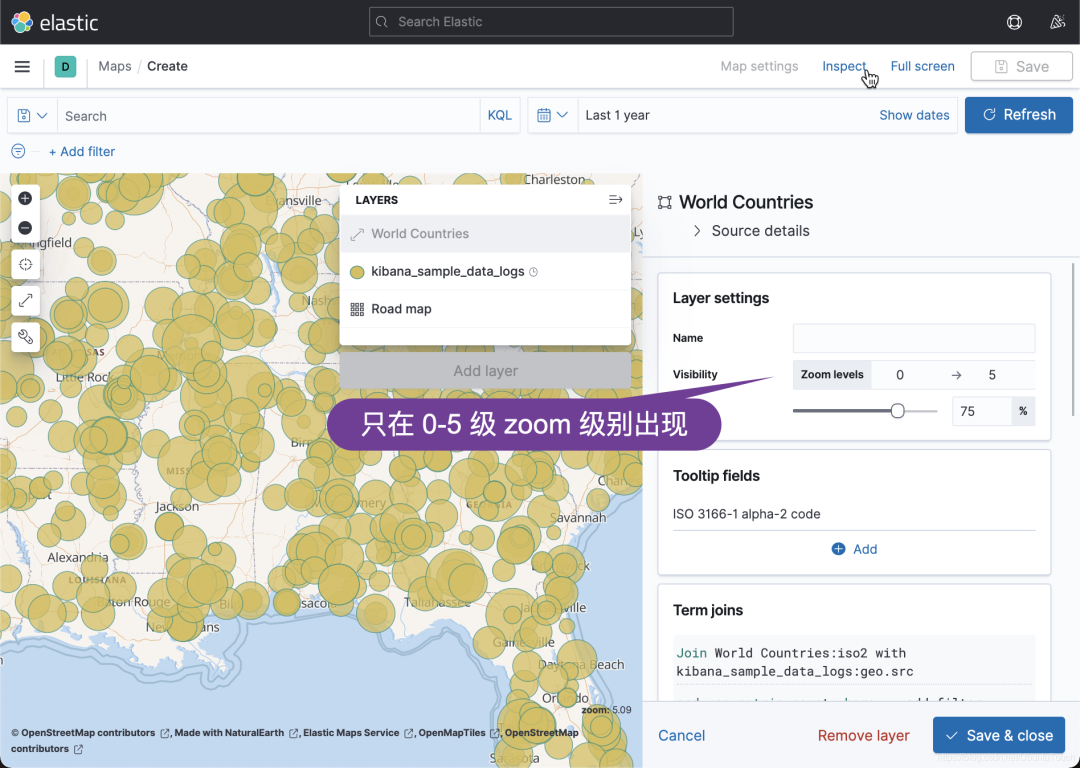Image resolution: width=1080 pixels, height=768 pixels.
Task: Click the kibana_sample_data_logs circle icon
Action: click(357, 272)
